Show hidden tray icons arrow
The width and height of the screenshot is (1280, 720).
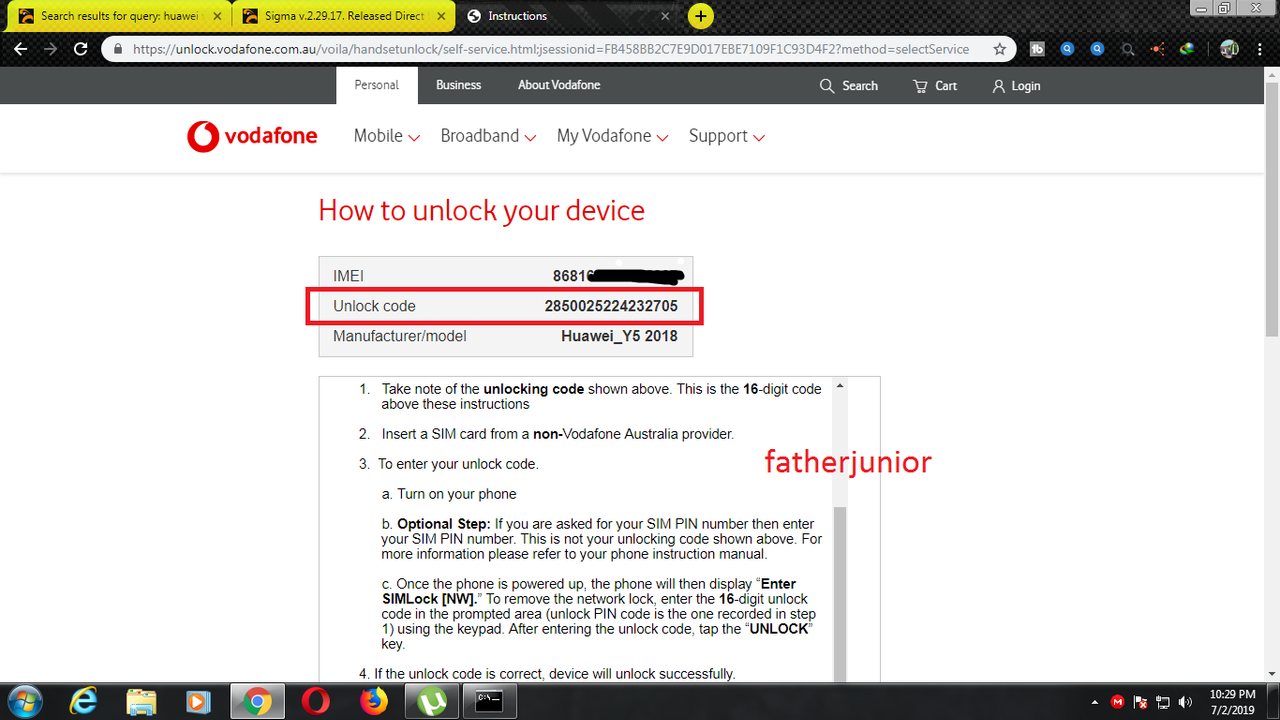point(1096,702)
